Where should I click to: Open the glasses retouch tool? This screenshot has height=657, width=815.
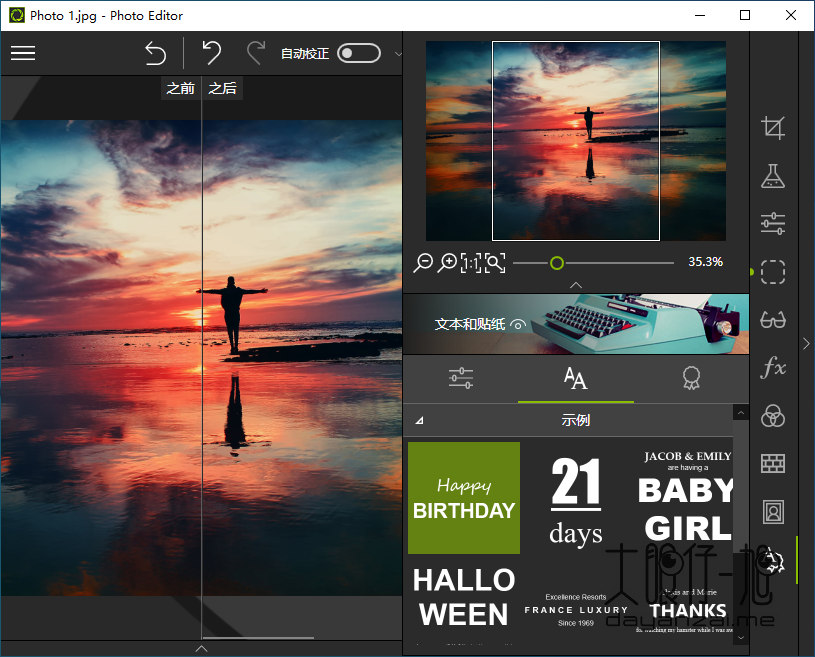pyautogui.click(x=773, y=320)
